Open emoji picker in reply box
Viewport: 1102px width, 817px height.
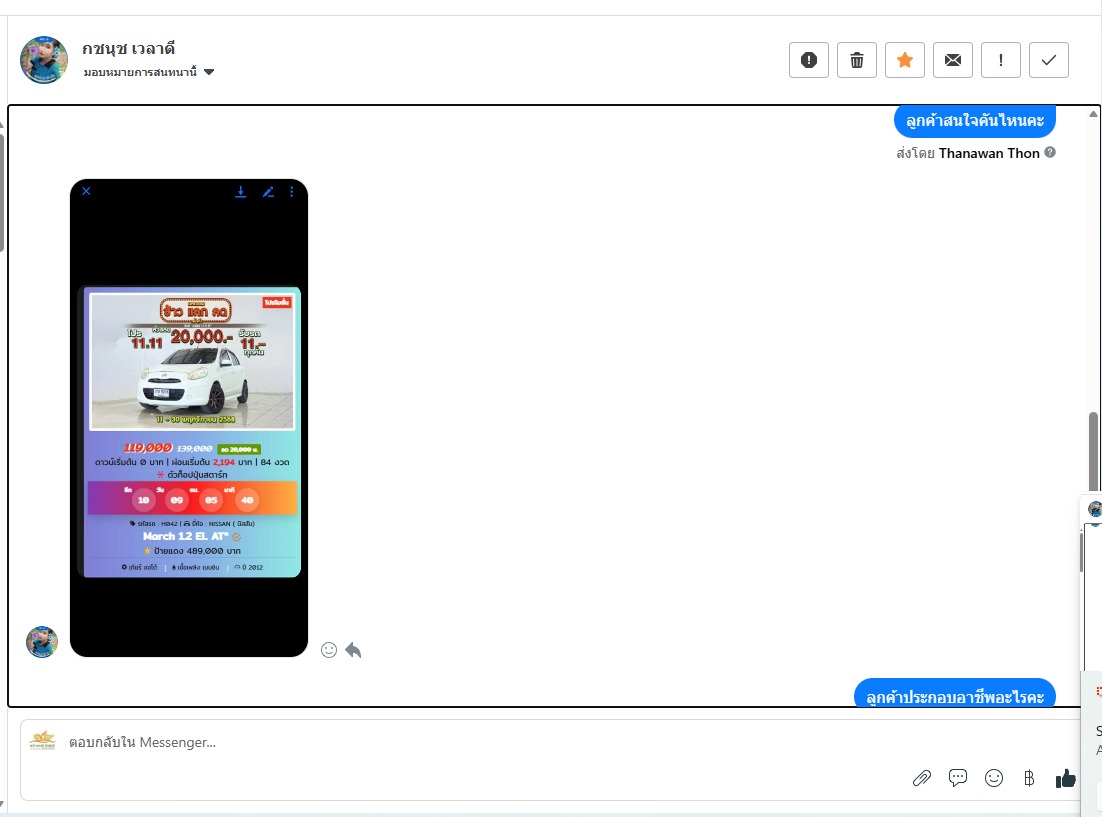(x=994, y=778)
